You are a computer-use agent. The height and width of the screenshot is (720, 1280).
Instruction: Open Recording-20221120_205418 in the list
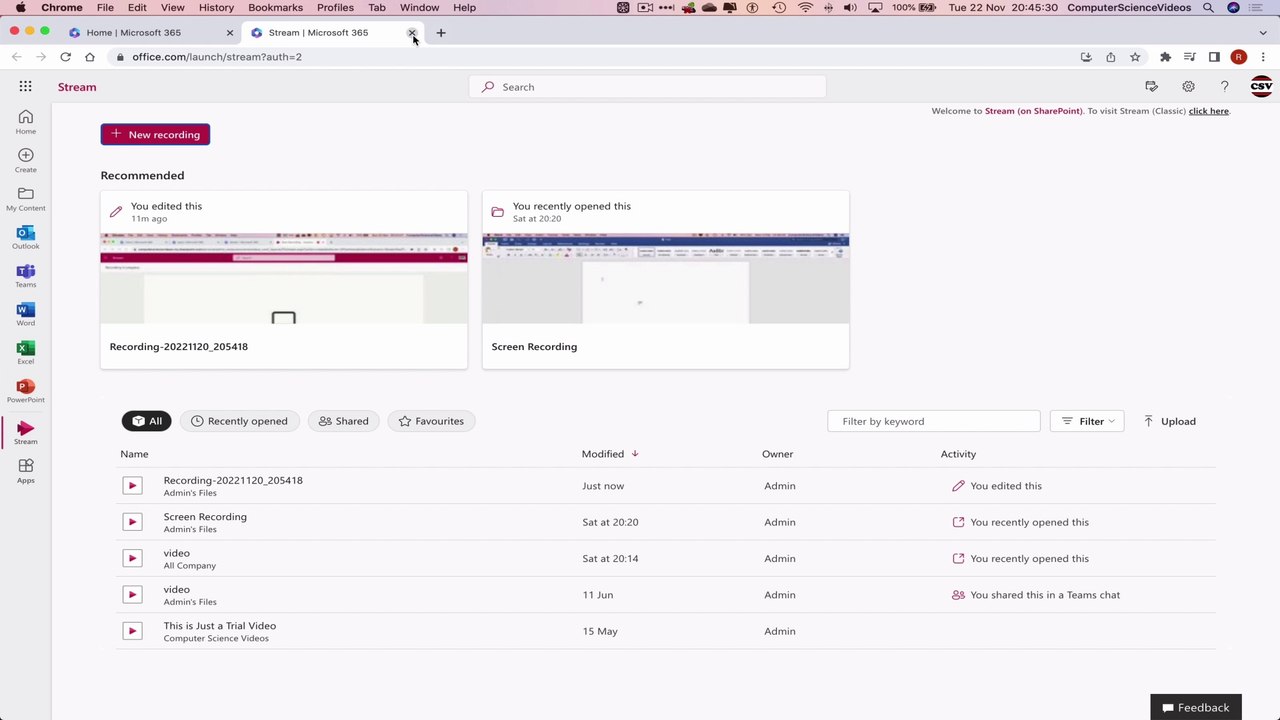(233, 480)
